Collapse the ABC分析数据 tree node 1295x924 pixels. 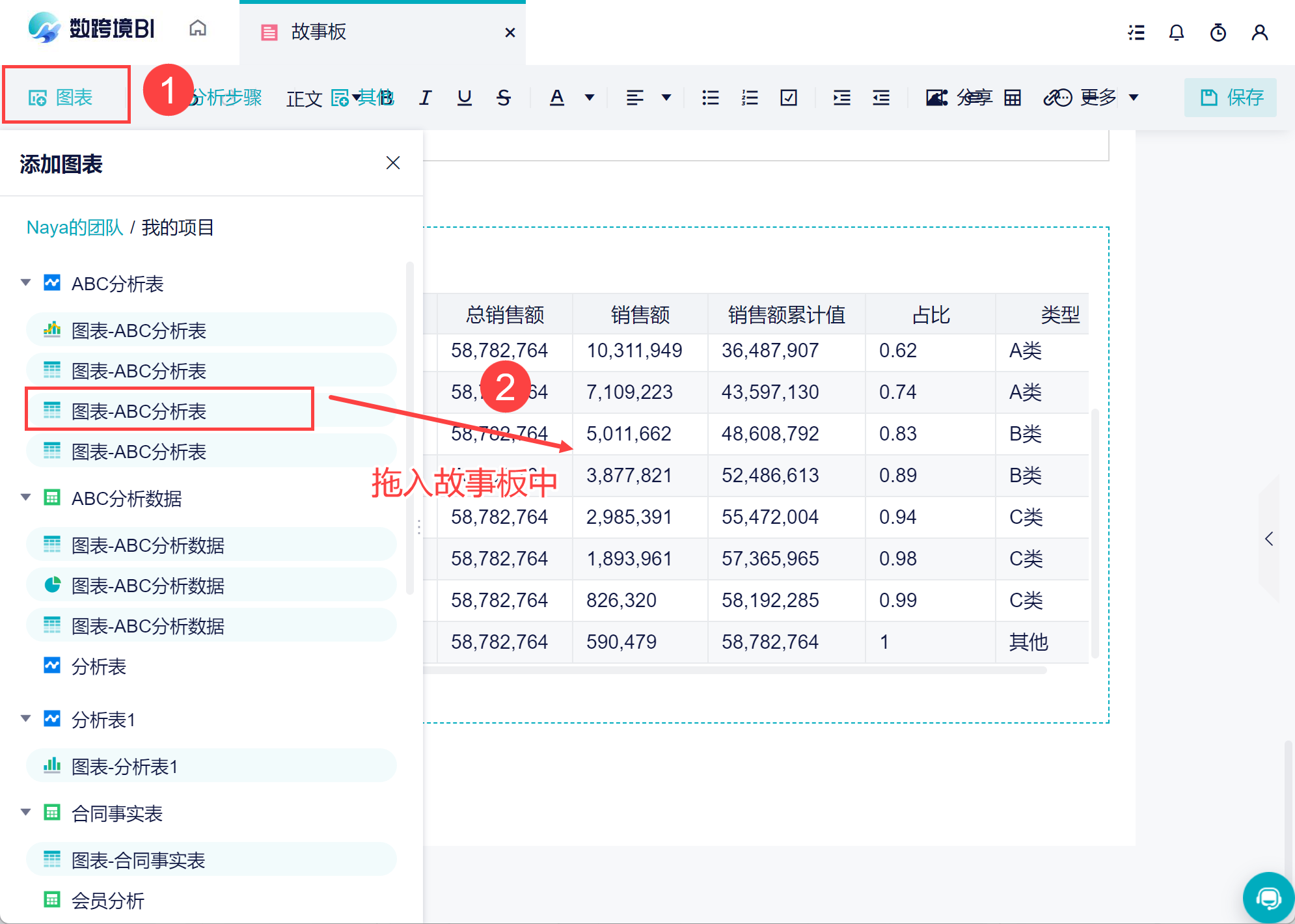click(26, 498)
